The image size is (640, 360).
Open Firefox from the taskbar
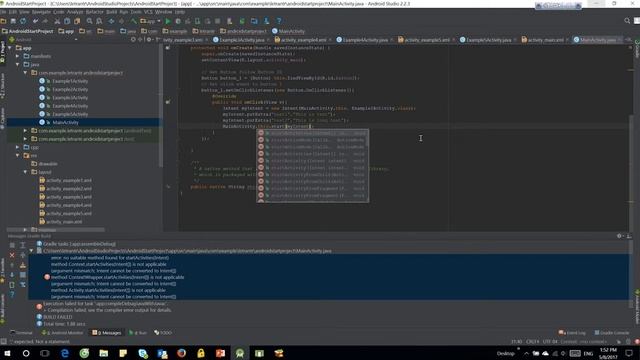(182, 353)
